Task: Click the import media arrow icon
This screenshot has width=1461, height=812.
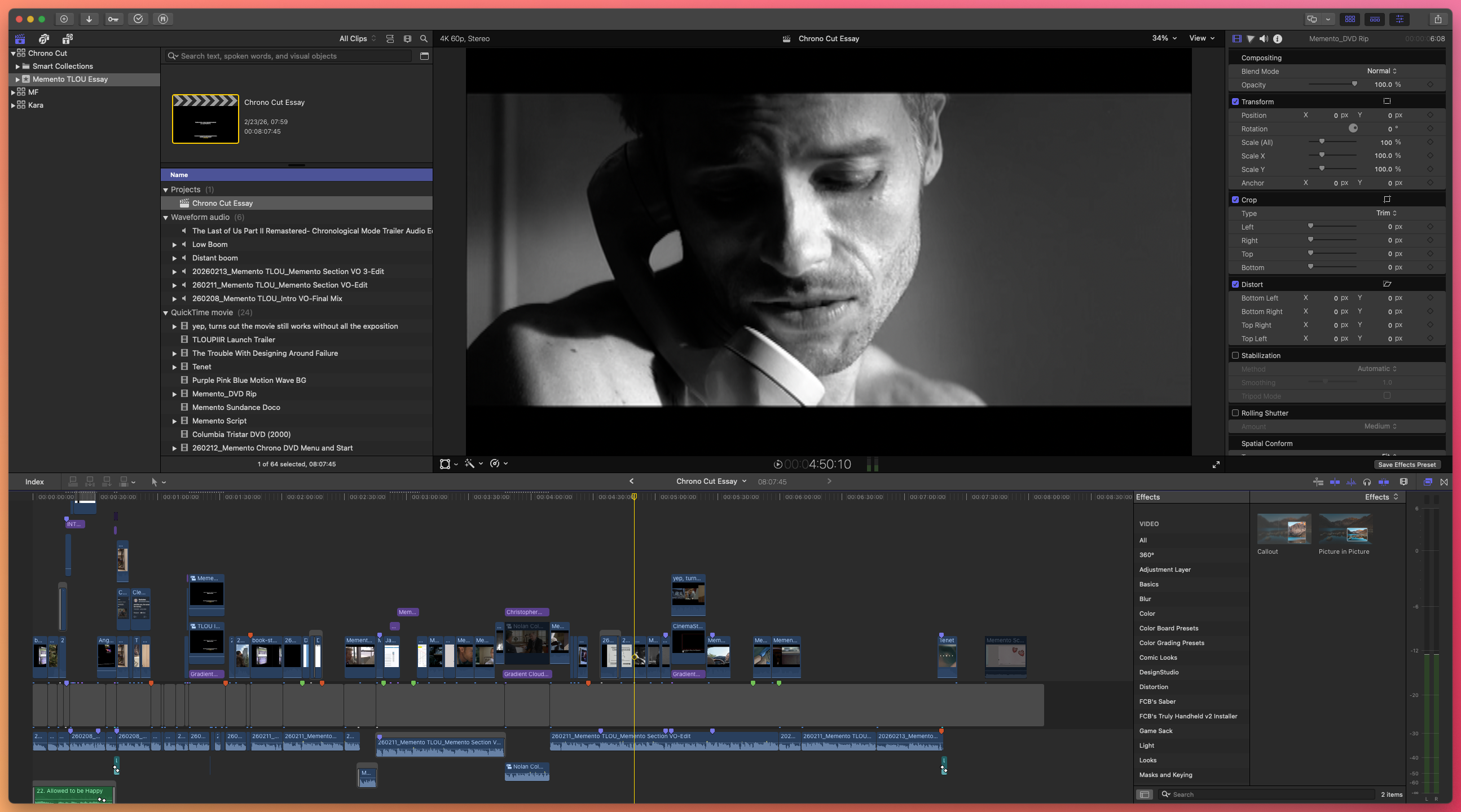Action: (89, 19)
